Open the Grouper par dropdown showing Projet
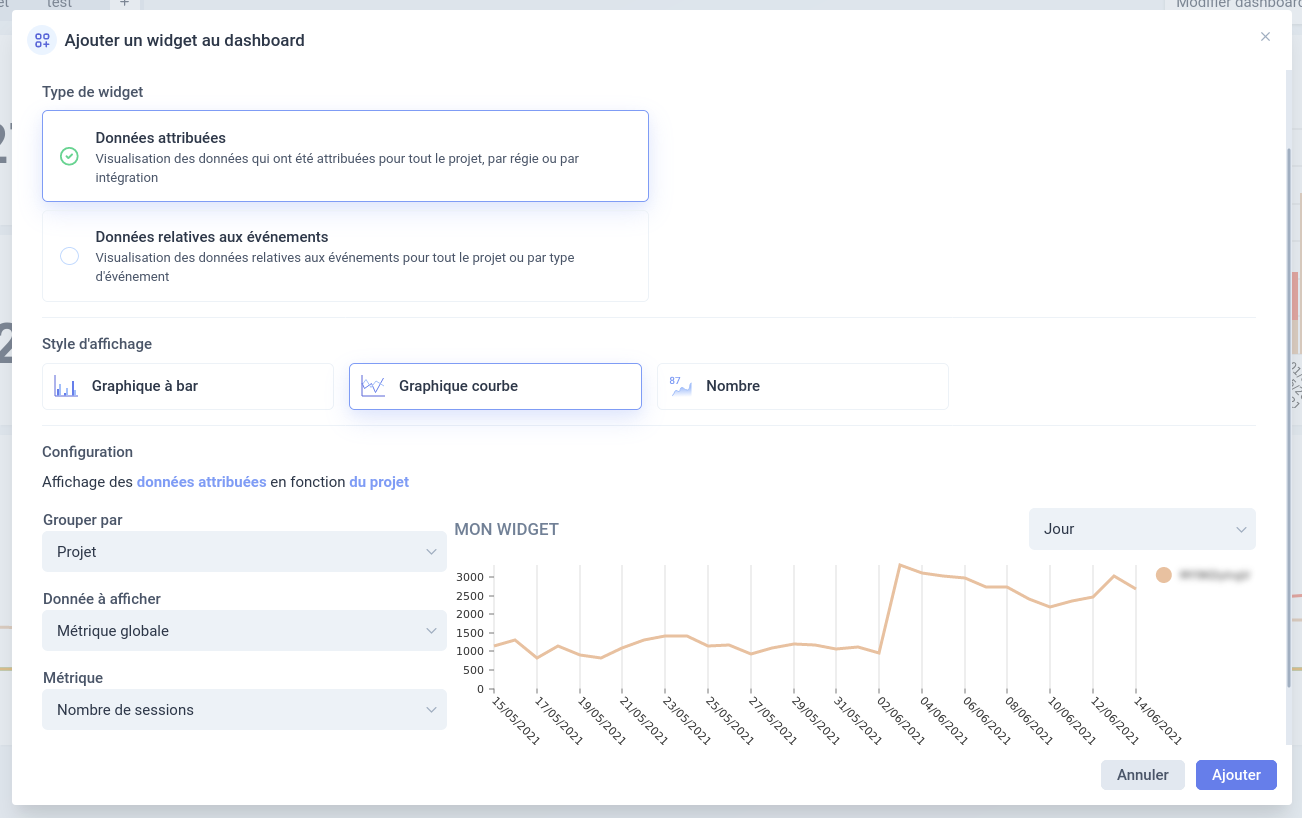The width and height of the screenshot is (1302, 818). [244, 552]
